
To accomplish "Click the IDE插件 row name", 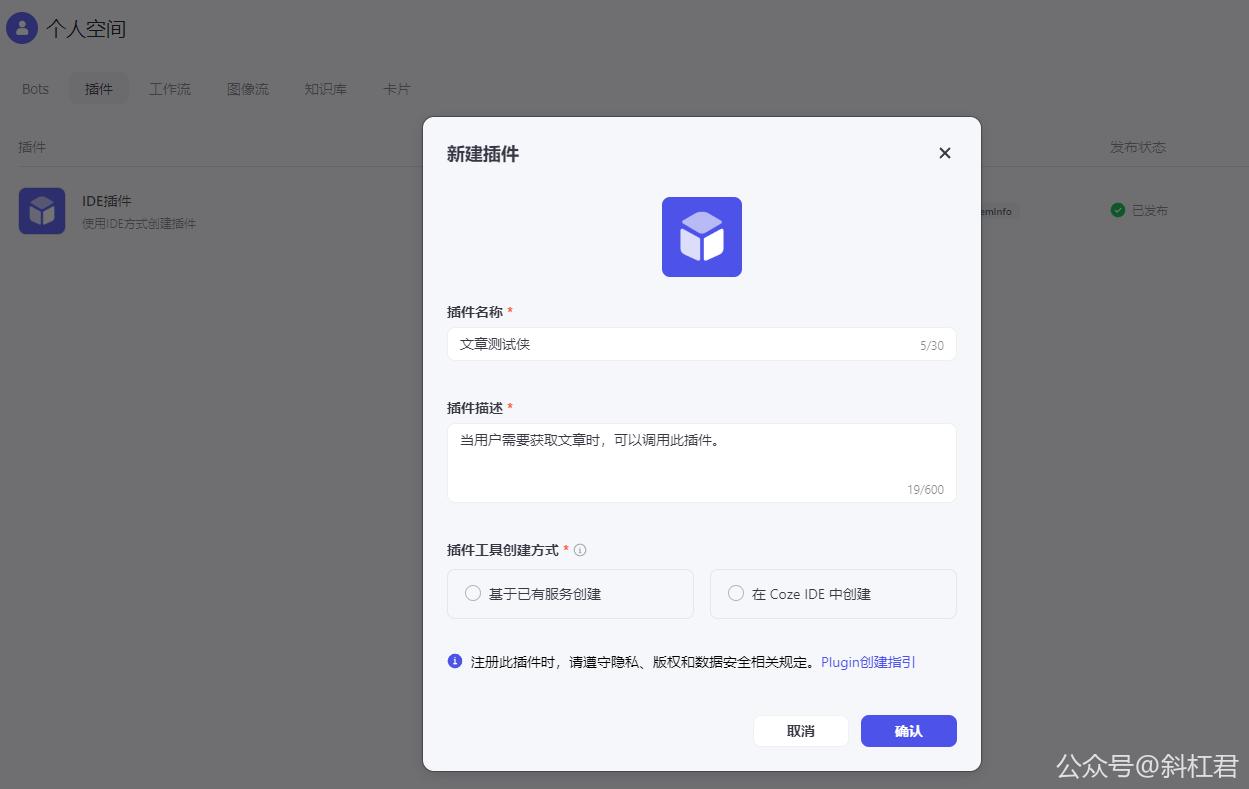I will click(107, 201).
